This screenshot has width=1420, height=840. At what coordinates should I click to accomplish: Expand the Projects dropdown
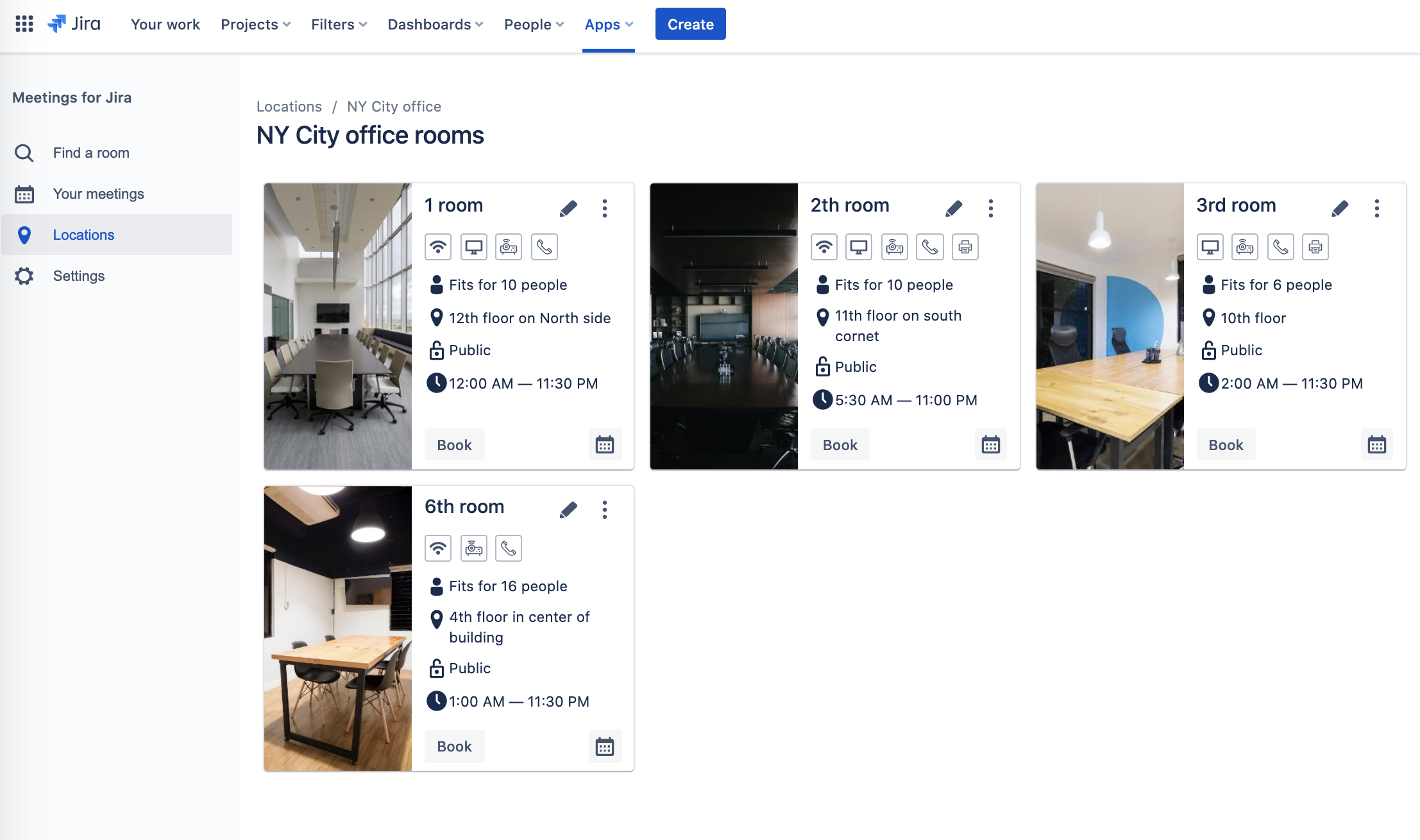255,24
